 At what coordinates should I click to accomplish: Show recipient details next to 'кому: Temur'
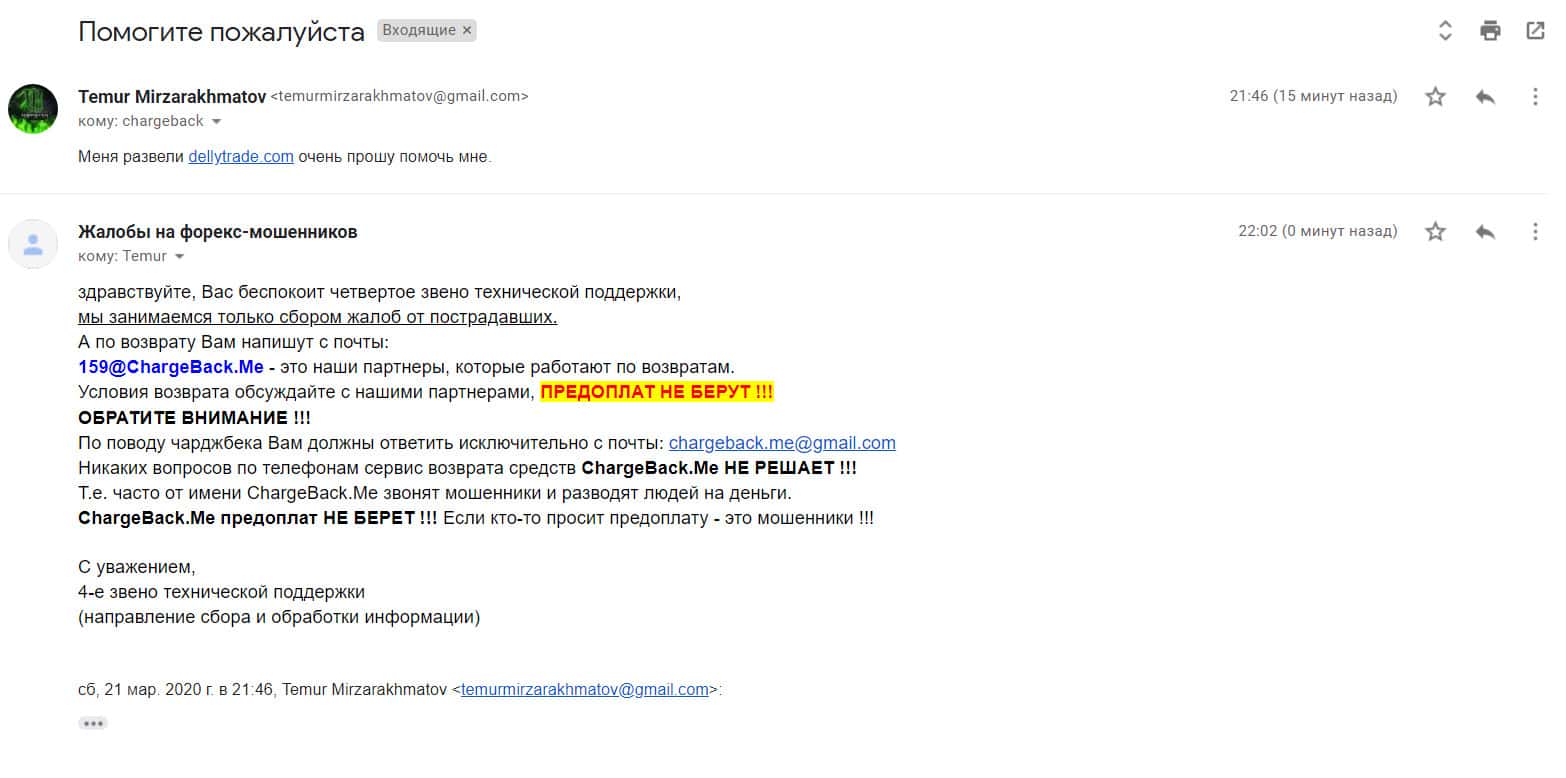coord(180,257)
